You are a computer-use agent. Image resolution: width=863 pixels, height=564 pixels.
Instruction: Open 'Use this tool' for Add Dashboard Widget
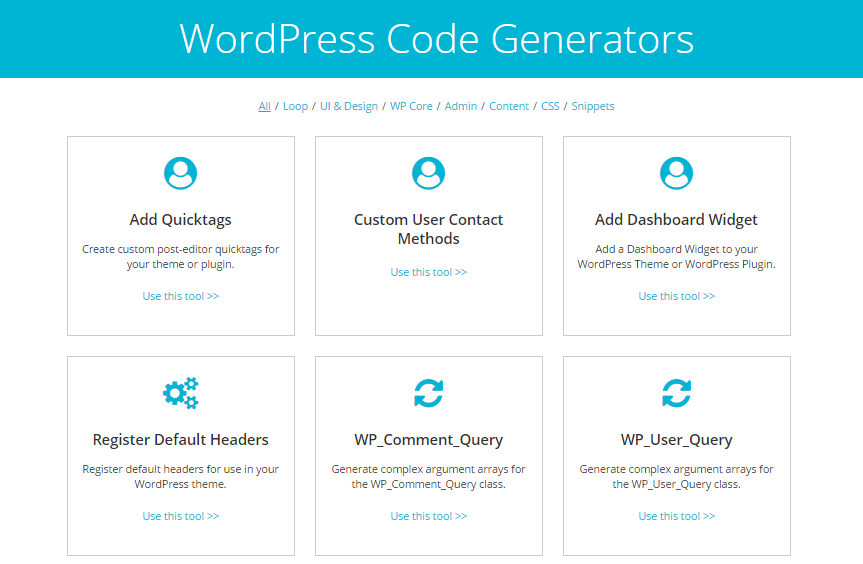point(676,296)
